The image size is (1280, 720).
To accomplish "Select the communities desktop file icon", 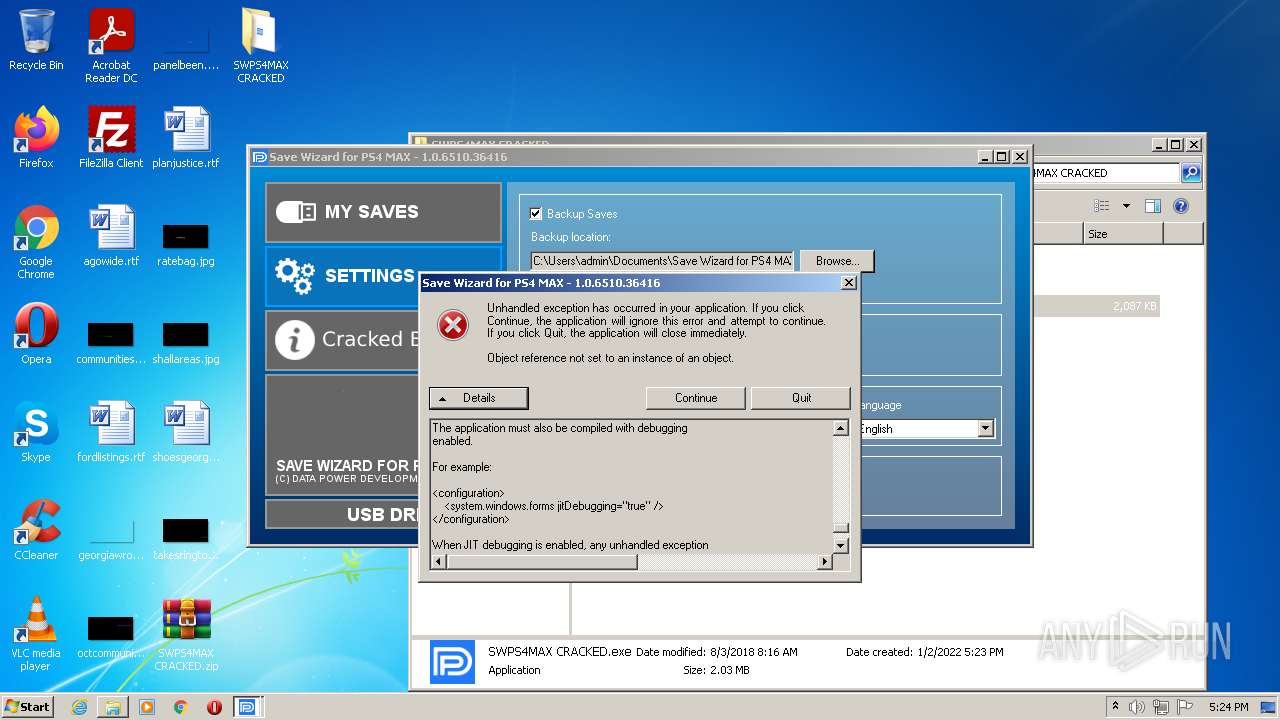I will click(x=111, y=341).
